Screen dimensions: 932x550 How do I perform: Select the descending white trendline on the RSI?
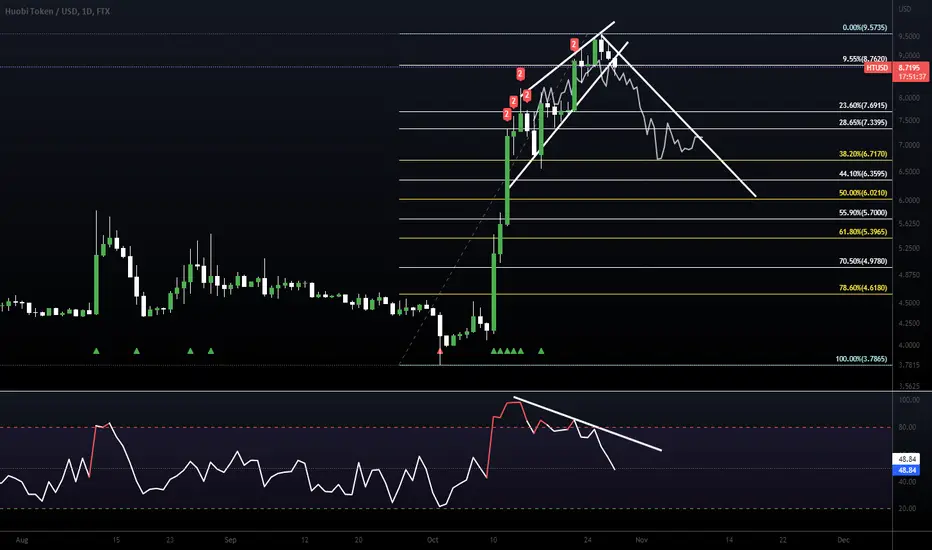[x=587, y=424]
